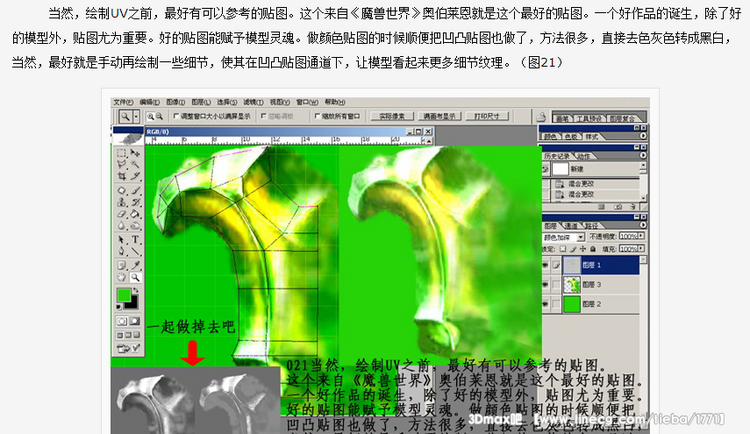Select the Eraser tool
Image resolution: width=750 pixels, height=434 pixels.
coord(121,214)
